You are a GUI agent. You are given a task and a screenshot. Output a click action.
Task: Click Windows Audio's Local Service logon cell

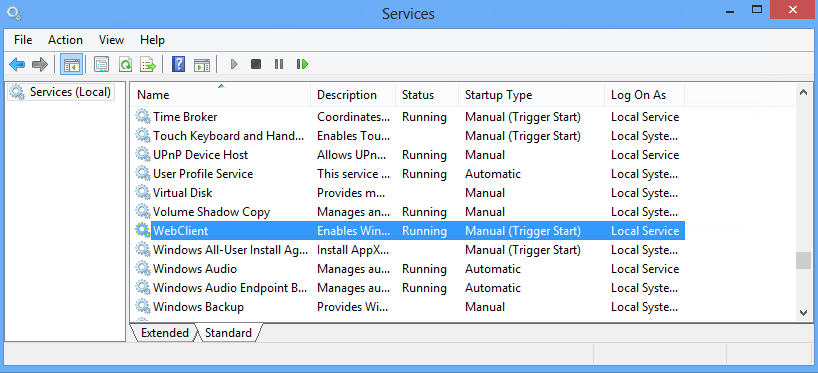click(x=645, y=269)
